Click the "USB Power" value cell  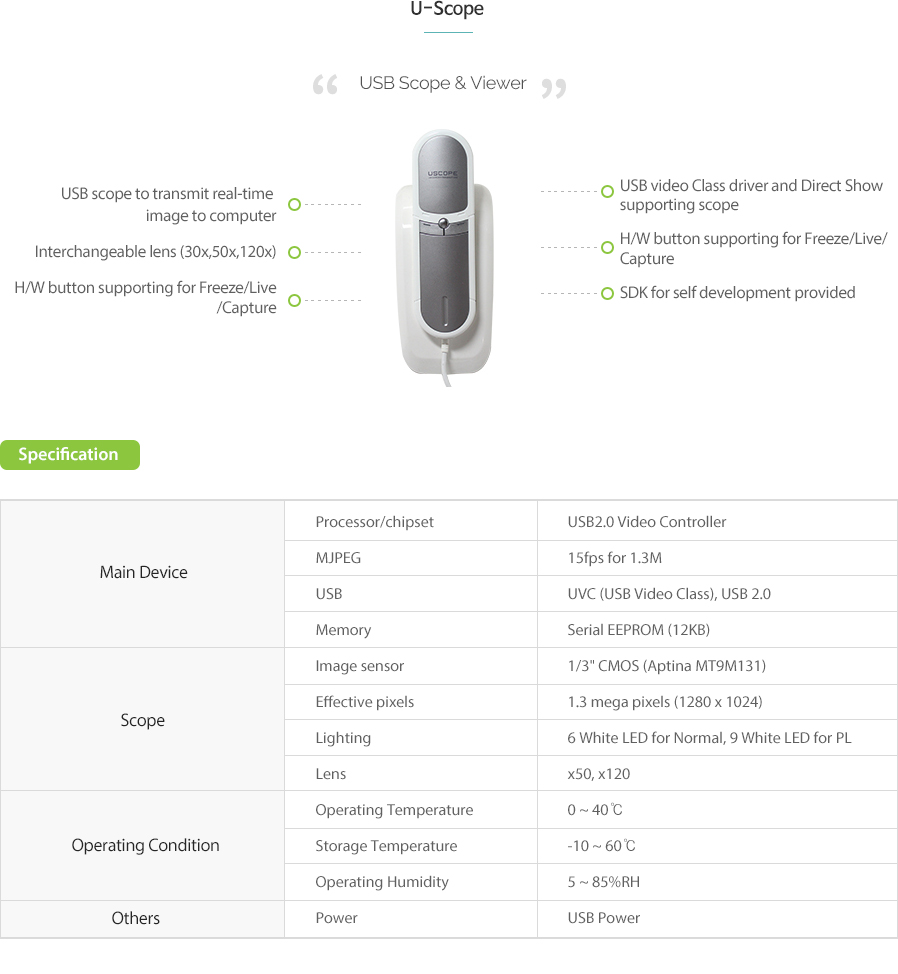[603, 918]
